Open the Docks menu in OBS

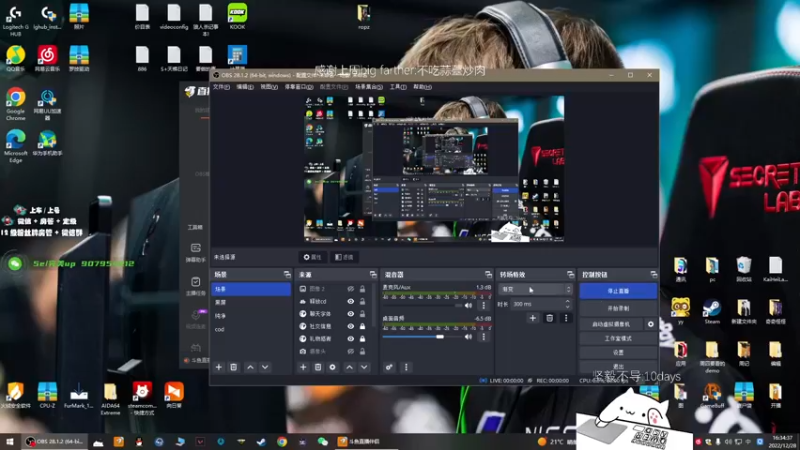pos(298,87)
